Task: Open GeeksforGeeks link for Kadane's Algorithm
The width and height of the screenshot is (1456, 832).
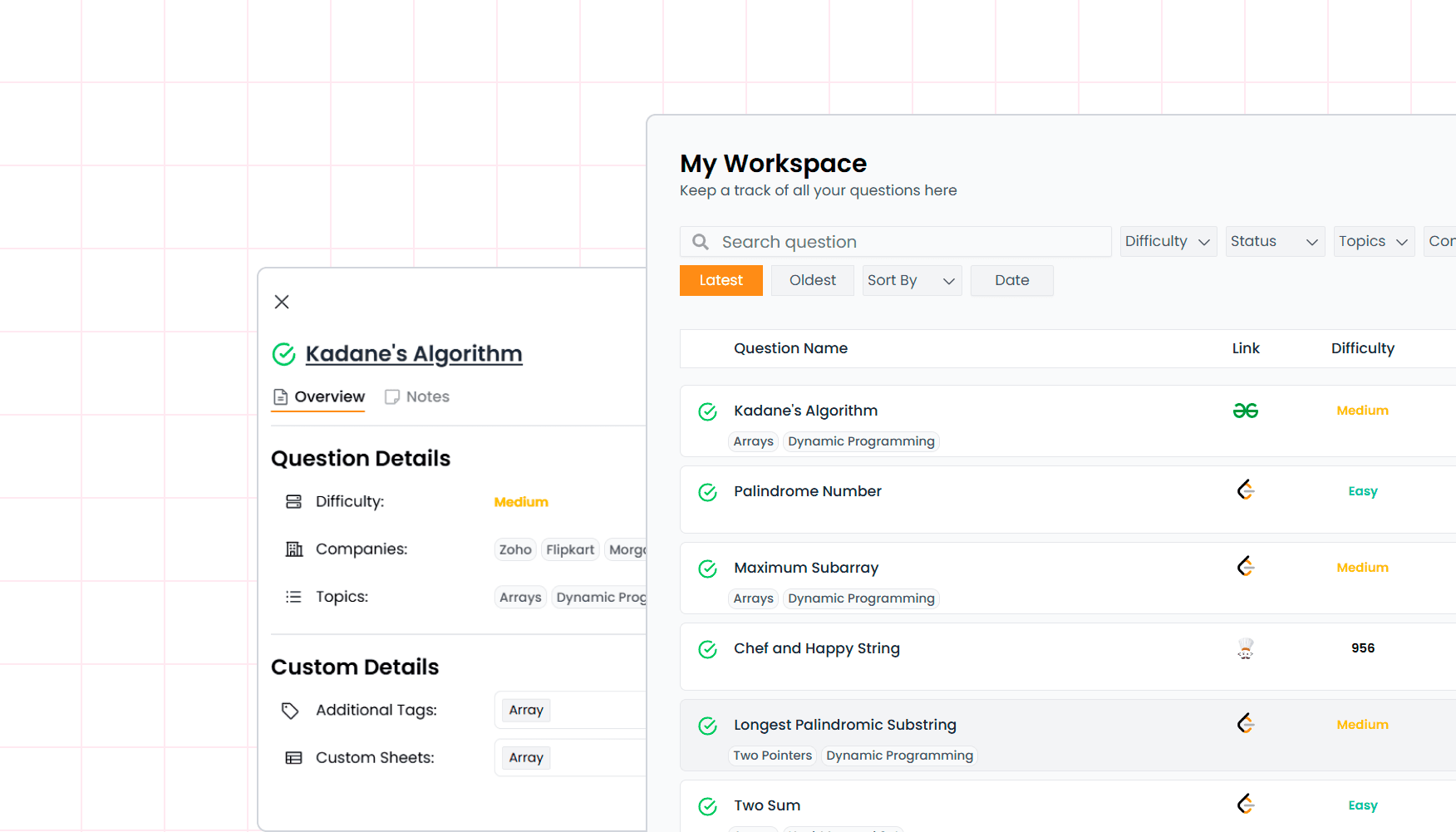Action: click(1245, 411)
